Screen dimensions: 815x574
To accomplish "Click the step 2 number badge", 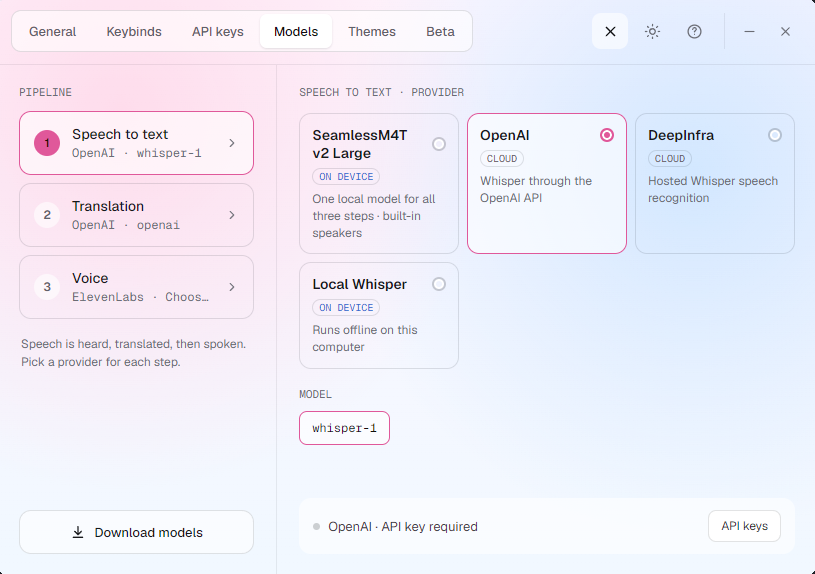I will (x=47, y=215).
